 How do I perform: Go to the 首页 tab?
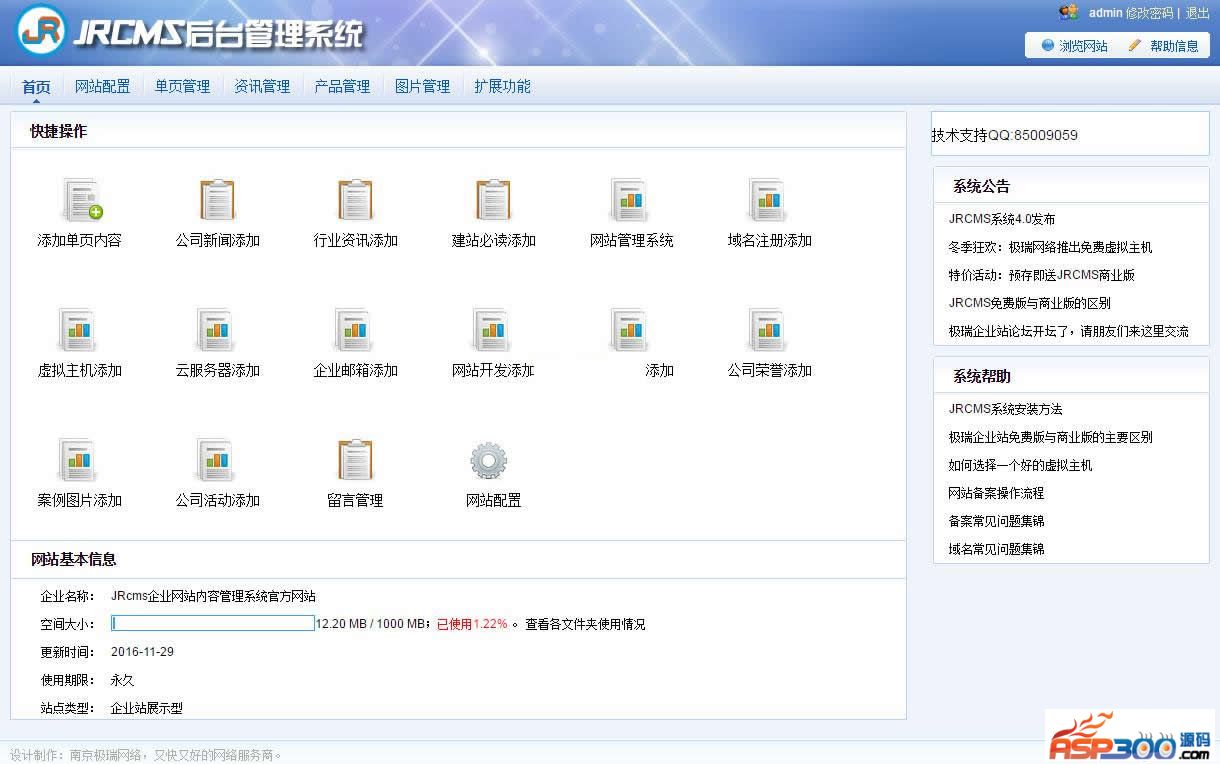[x=36, y=86]
